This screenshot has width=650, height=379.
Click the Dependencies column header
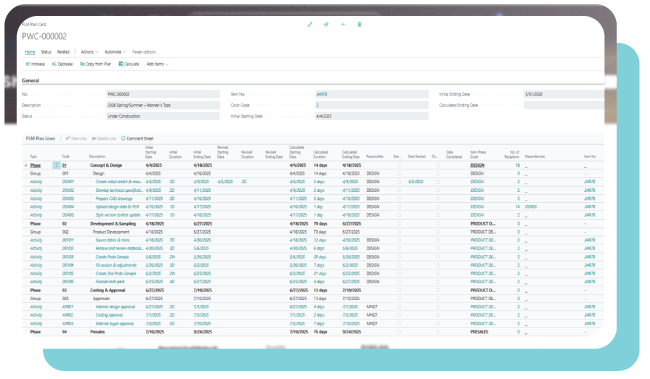535,157
